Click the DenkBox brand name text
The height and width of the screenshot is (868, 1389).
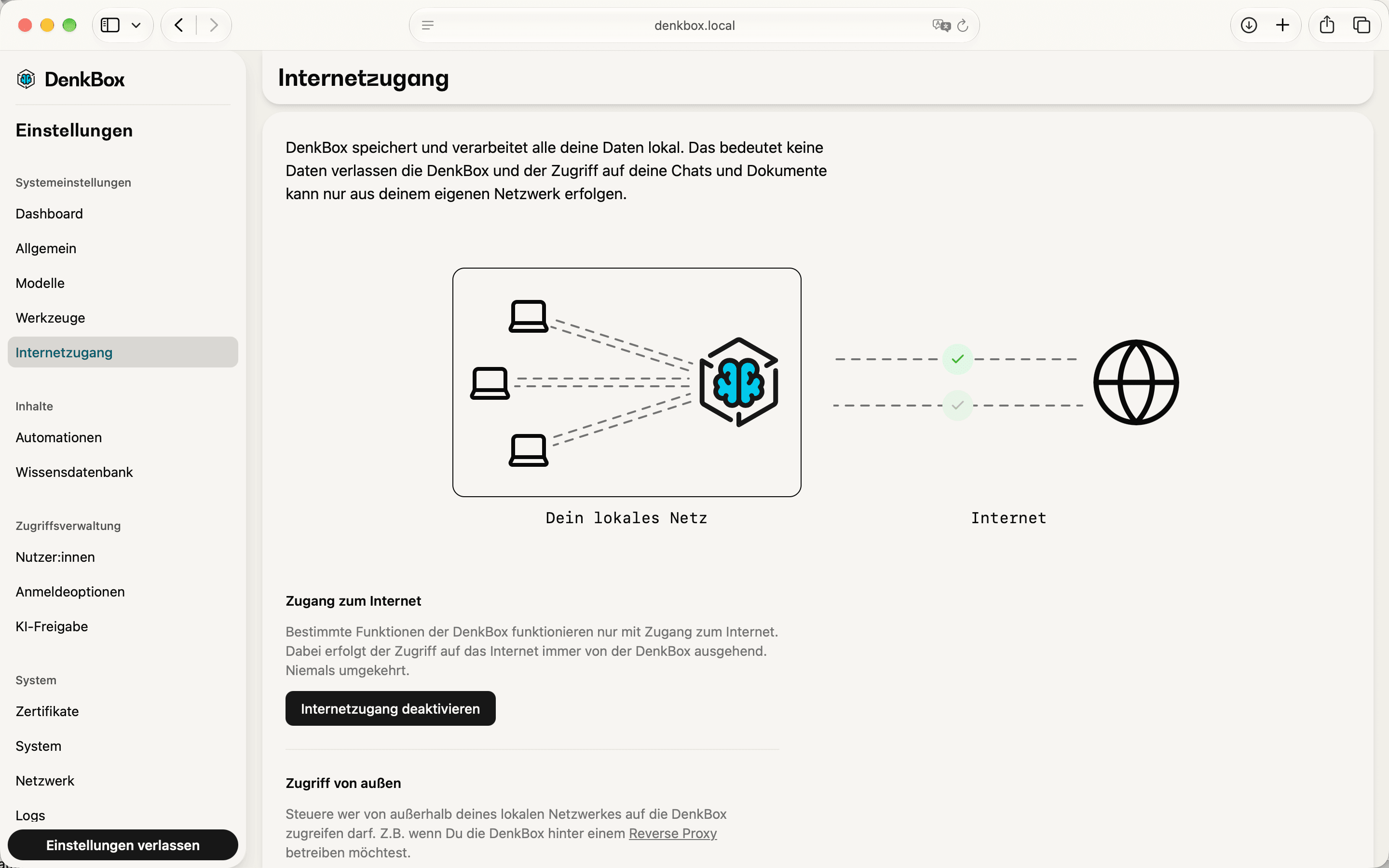(x=84, y=79)
